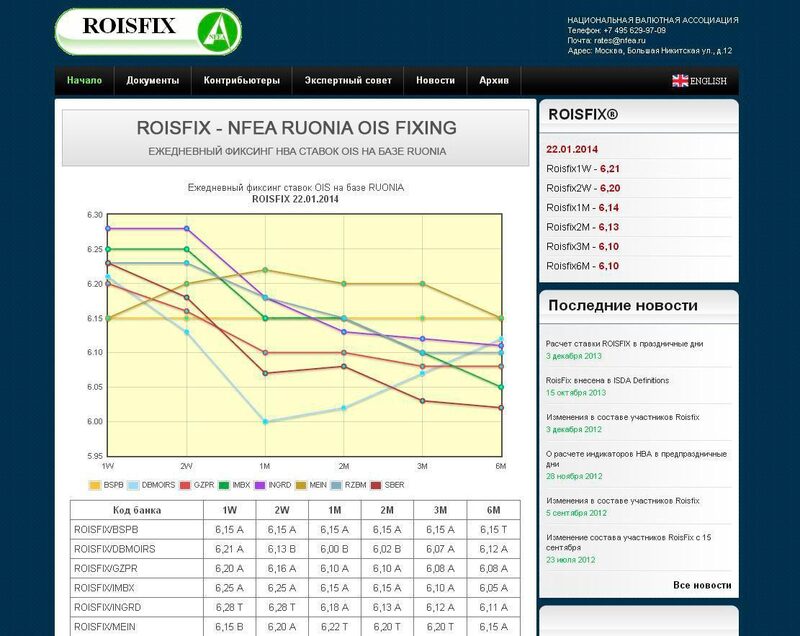Select the ROISFIX/GZPR table row label
Screen dimensions: 800x636
[106, 569]
